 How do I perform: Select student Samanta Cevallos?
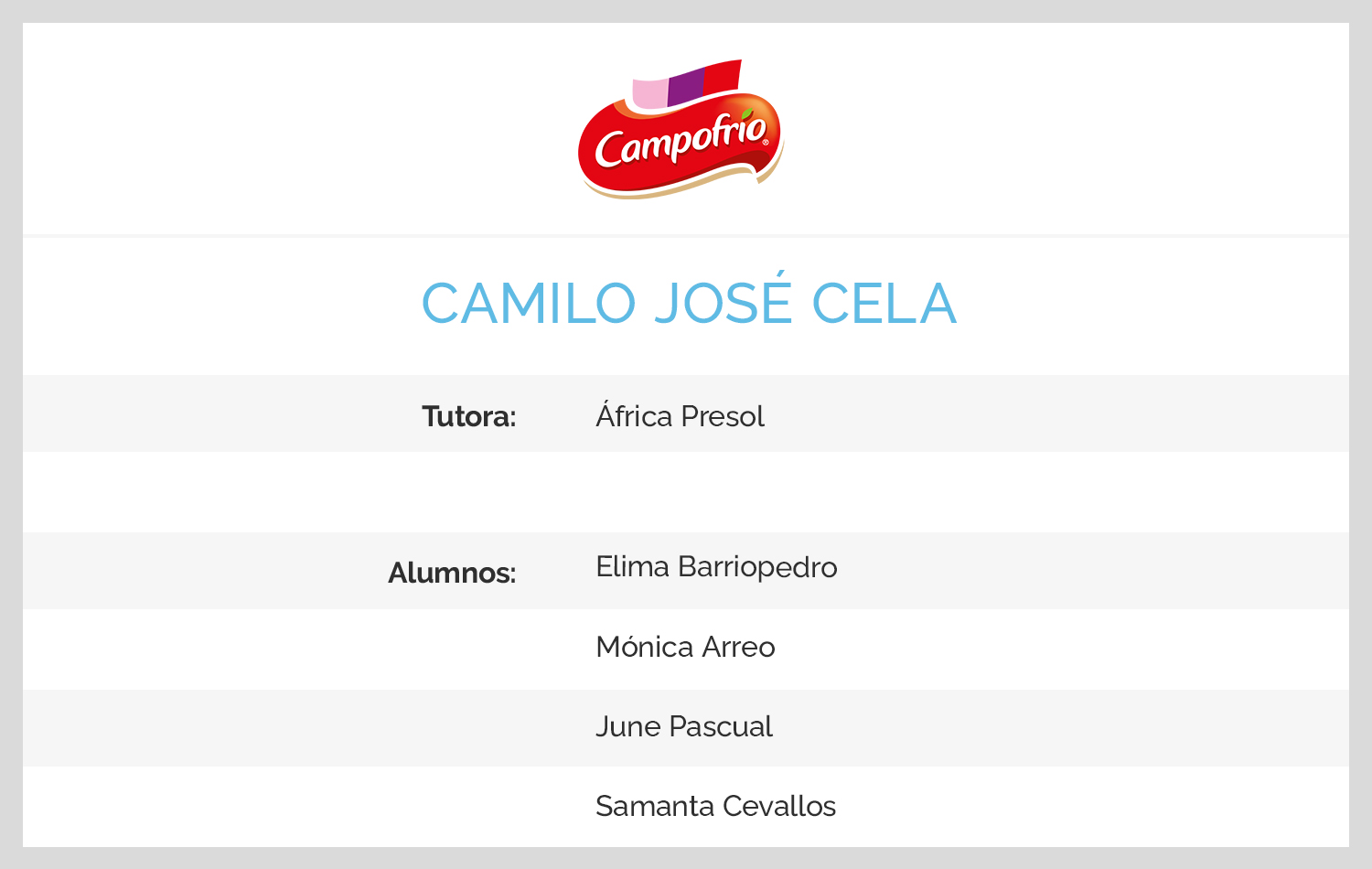(715, 806)
